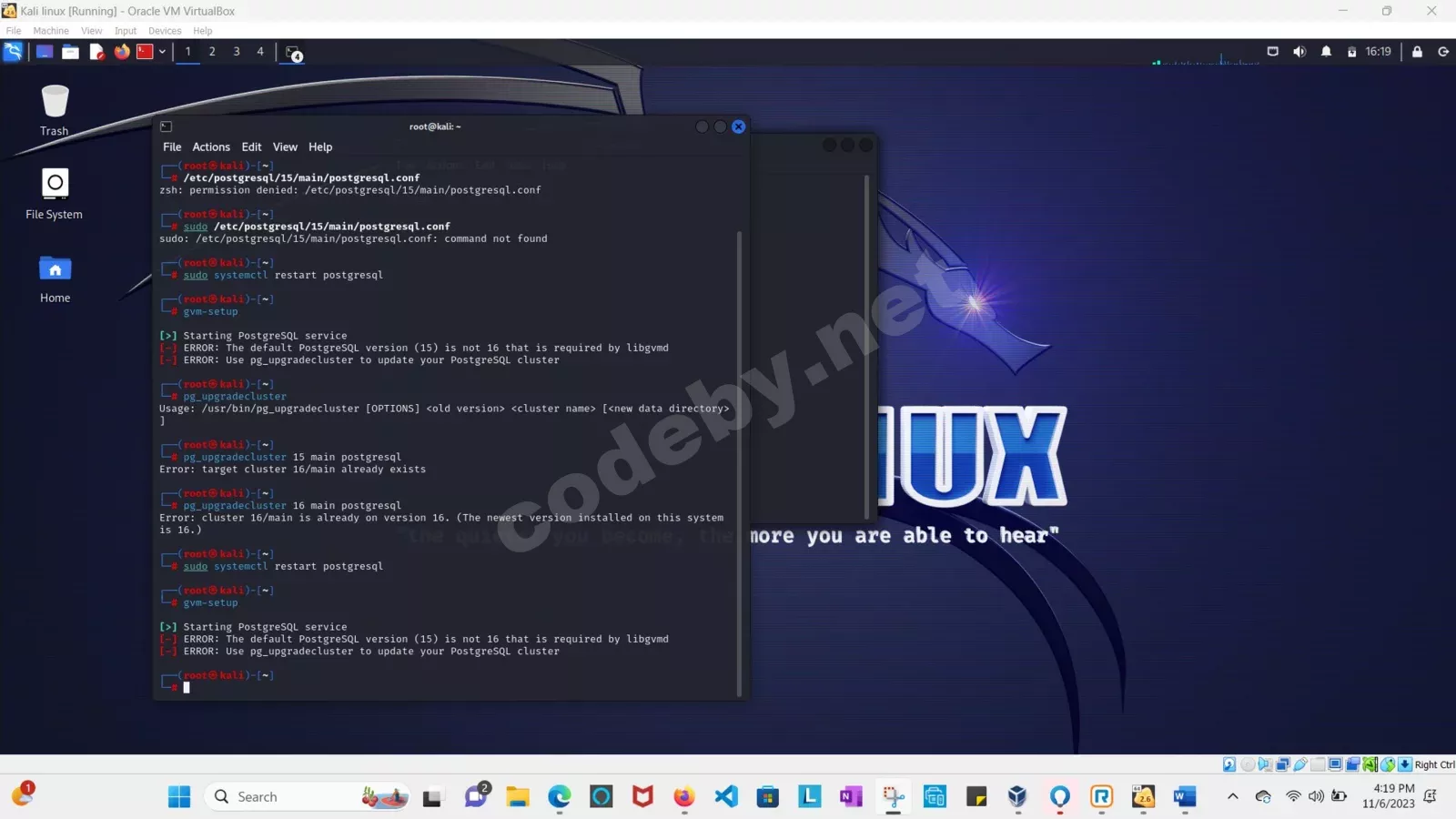Click the terminal window menu icon in titlebar
The image size is (1456, 819).
[x=166, y=126]
